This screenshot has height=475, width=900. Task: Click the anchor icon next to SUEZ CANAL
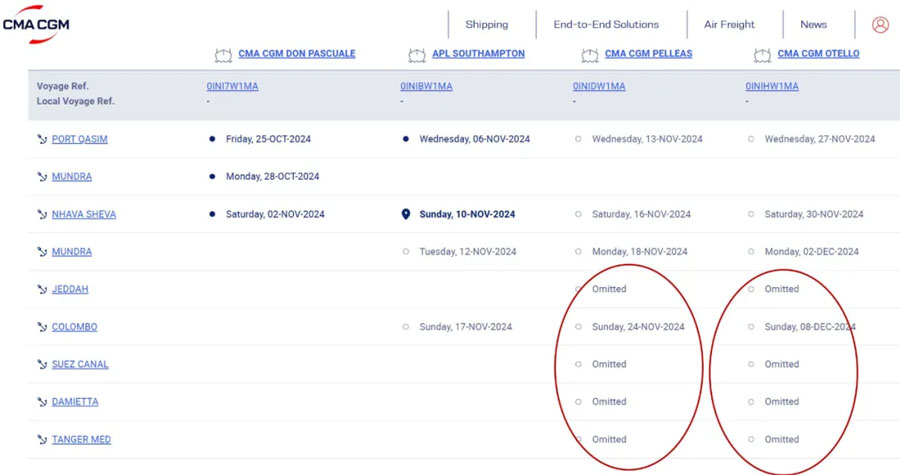click(x=42, y=364)
